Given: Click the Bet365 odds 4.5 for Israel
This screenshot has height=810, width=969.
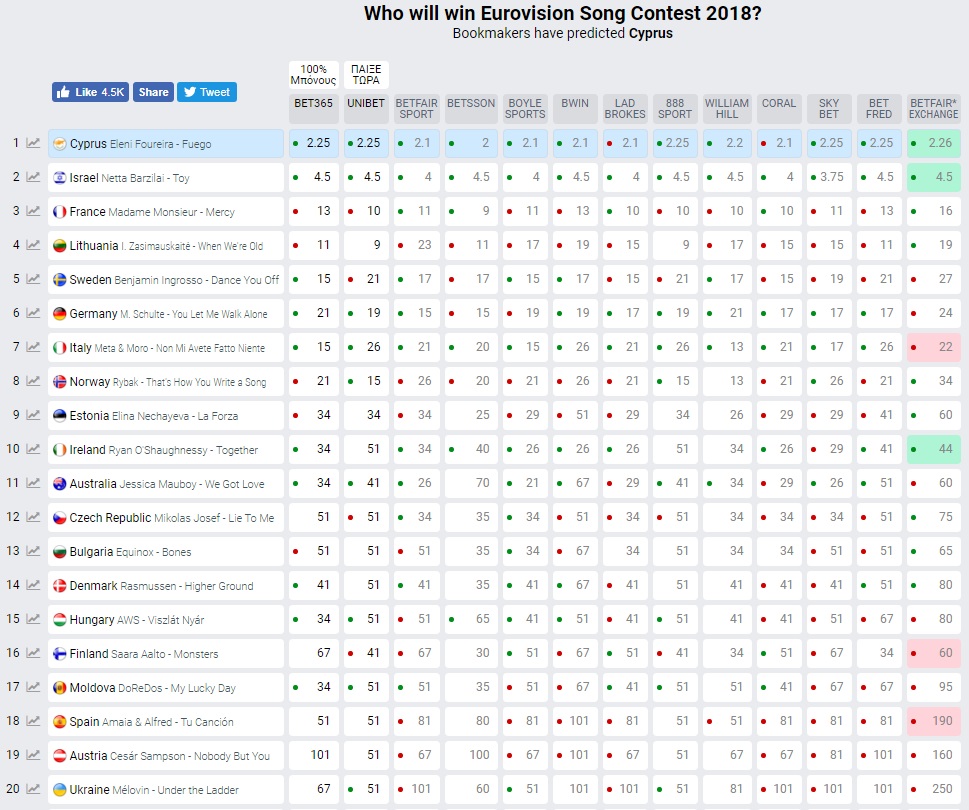Looking at the screenshot, I should point(314,178).
